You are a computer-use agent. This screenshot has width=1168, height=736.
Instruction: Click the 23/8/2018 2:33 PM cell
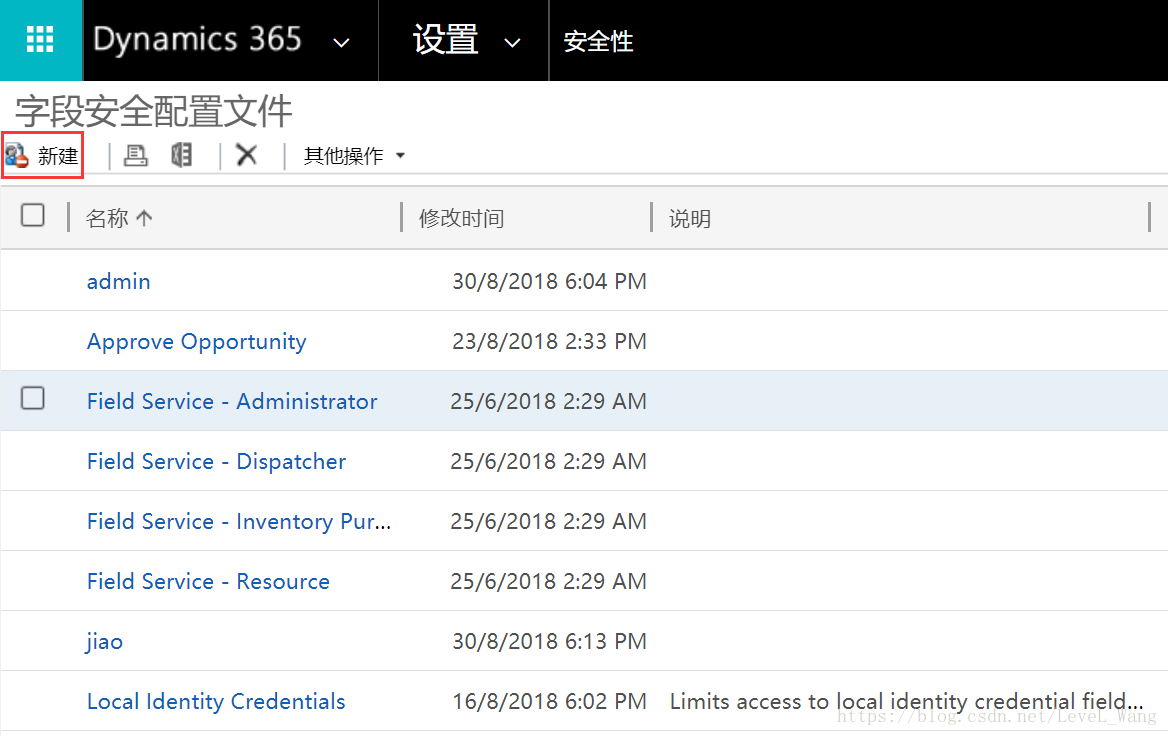tap(550, 341)
